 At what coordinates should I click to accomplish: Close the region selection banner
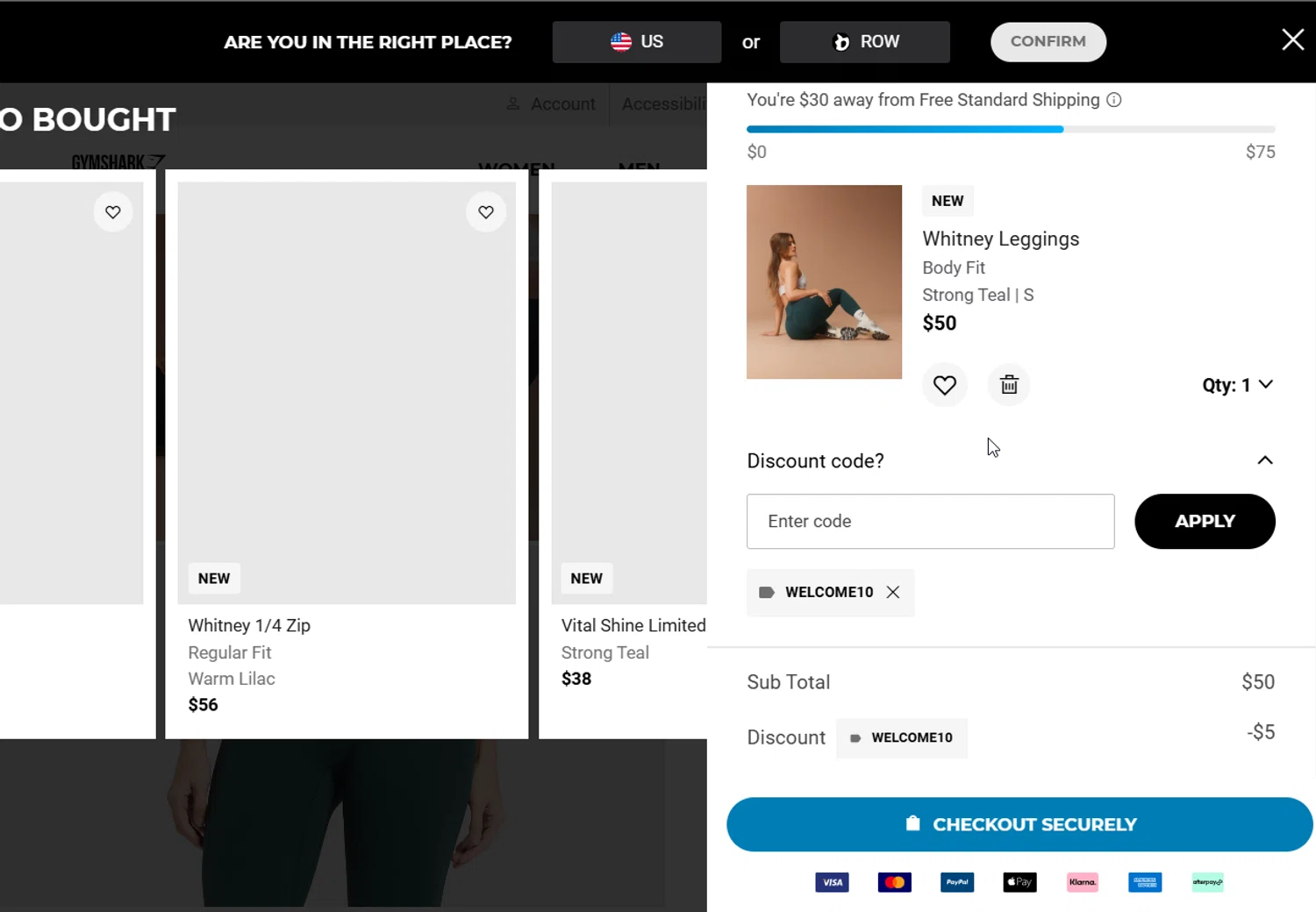tap(1292, 40)
